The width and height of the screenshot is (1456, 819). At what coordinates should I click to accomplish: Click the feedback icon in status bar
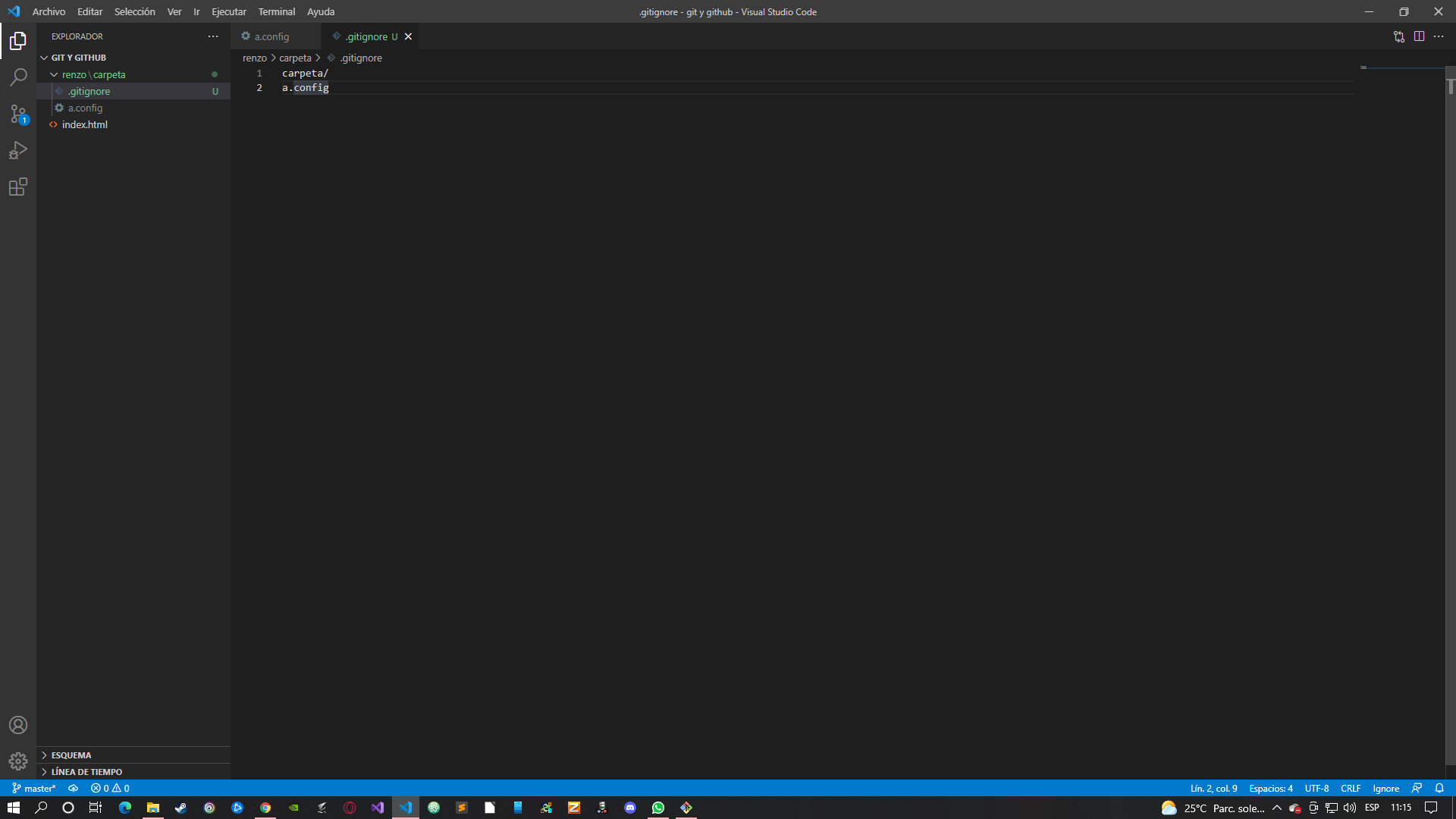coord(1417,788)
